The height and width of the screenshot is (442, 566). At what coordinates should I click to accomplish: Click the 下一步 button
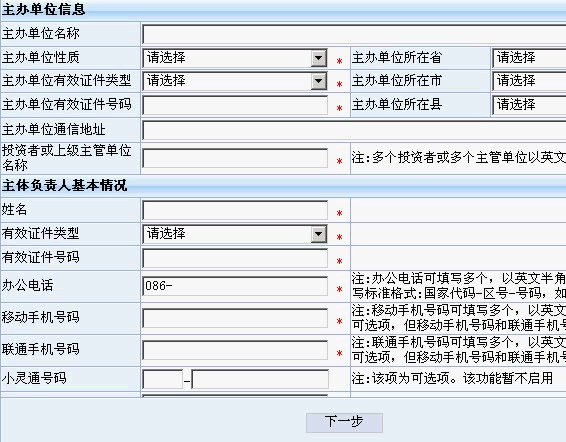(x=344, y=422)
